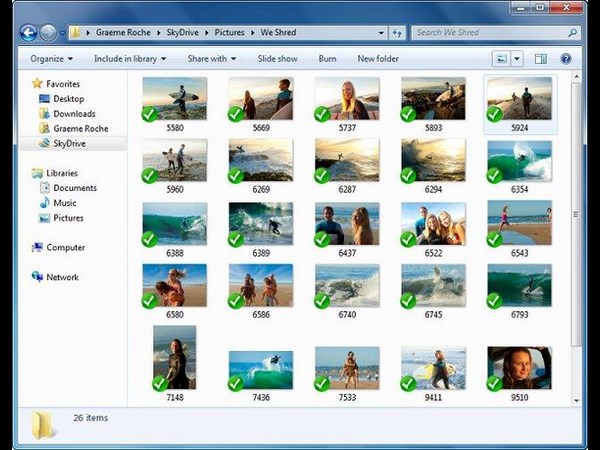The height and width of the screenshot is (450, 600).
Task: Click Slide show in the toolbar
Action: [x=278, y=59]
